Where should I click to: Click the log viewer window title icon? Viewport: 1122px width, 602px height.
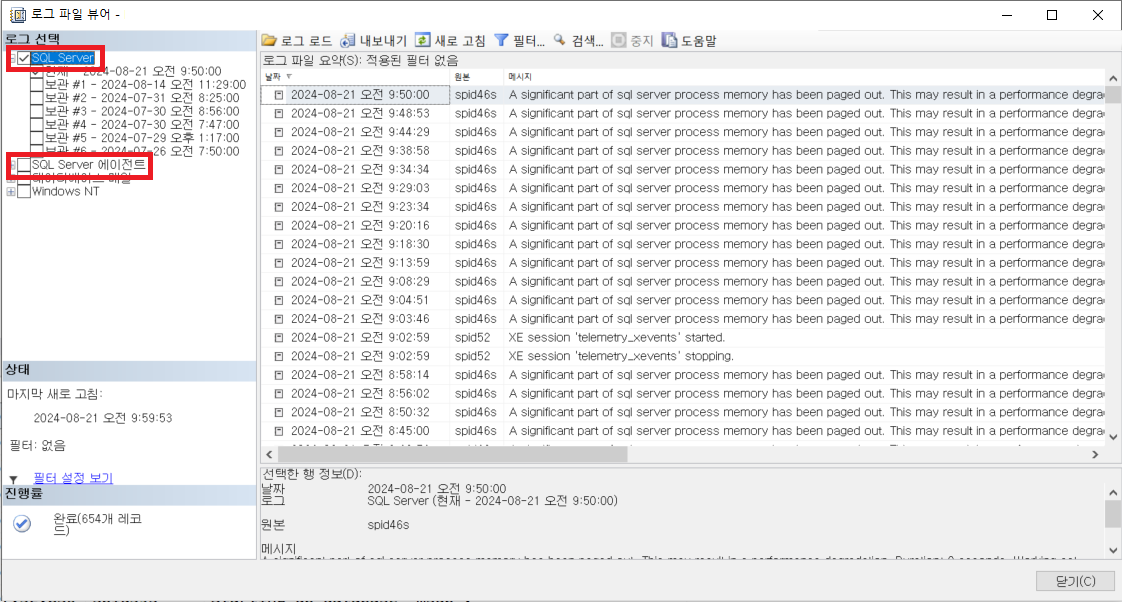(x=17, y=15)
